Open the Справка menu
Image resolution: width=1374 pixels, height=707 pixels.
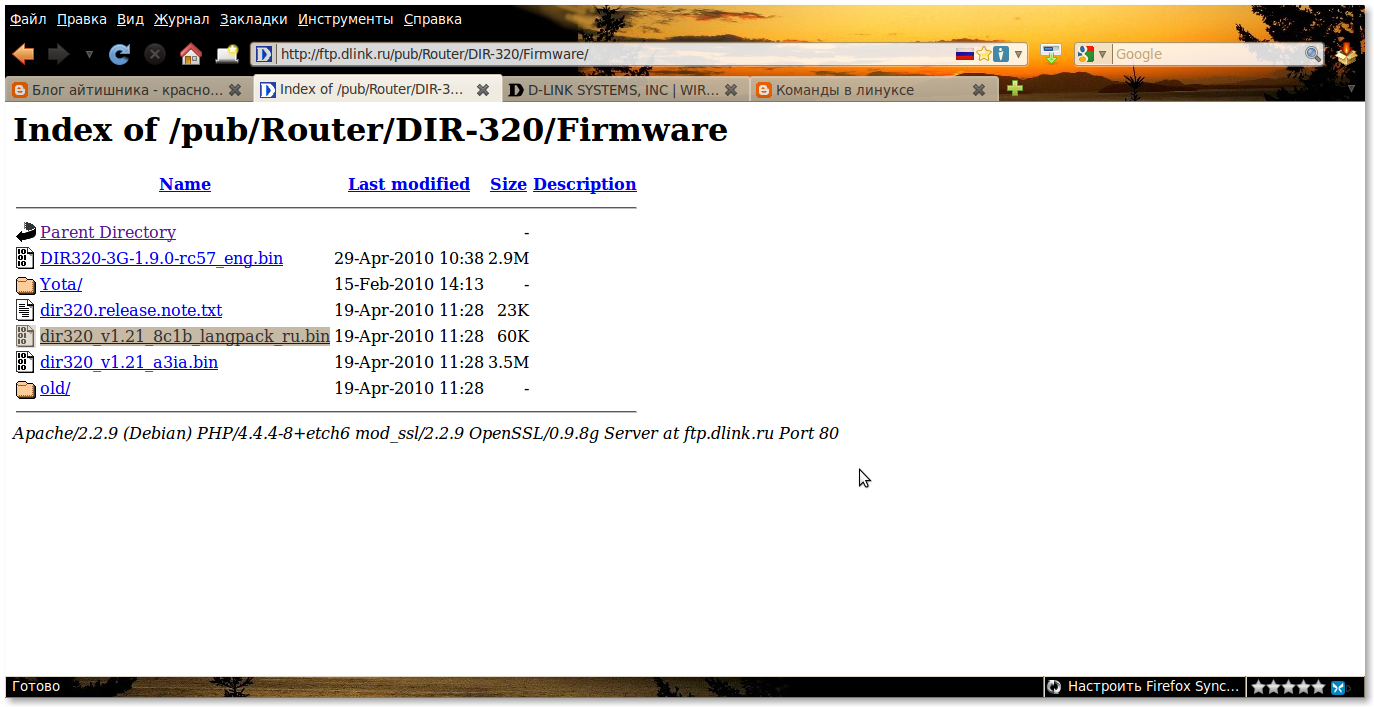pyautogui.click(x=433, y=19)
